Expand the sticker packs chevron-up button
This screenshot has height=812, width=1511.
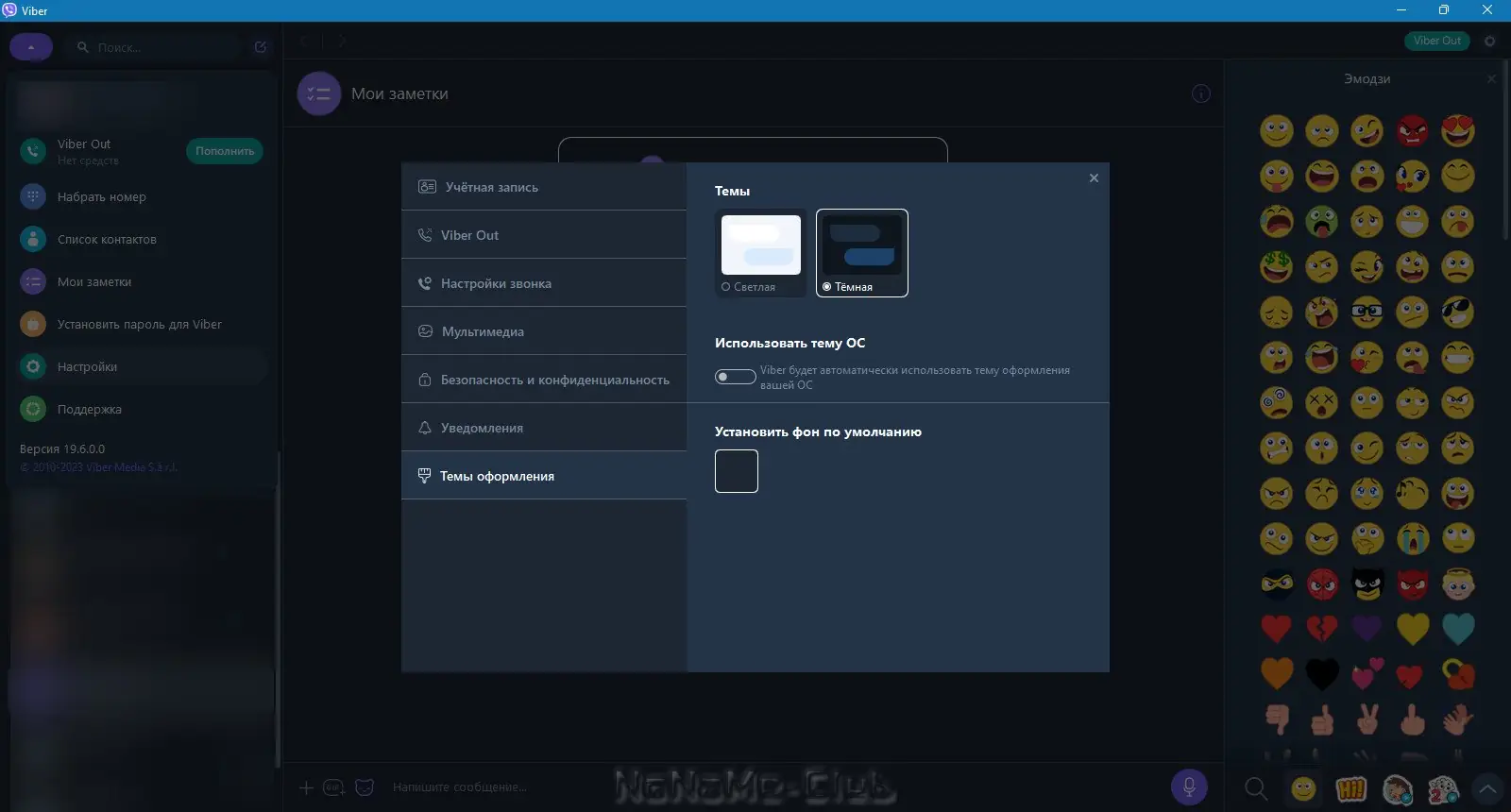1488,788
